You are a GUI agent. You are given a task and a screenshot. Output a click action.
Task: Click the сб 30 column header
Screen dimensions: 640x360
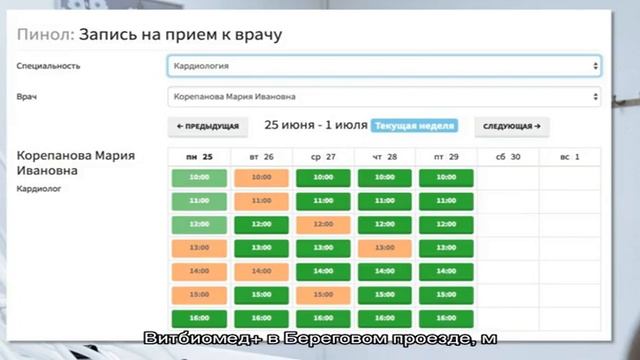(x=508, y=157)
